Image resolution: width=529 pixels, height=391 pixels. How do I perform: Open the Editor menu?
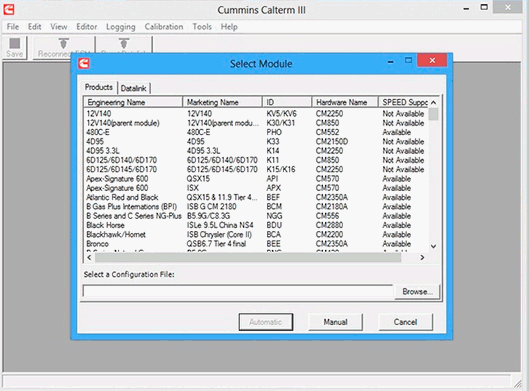tap(87, 27)
